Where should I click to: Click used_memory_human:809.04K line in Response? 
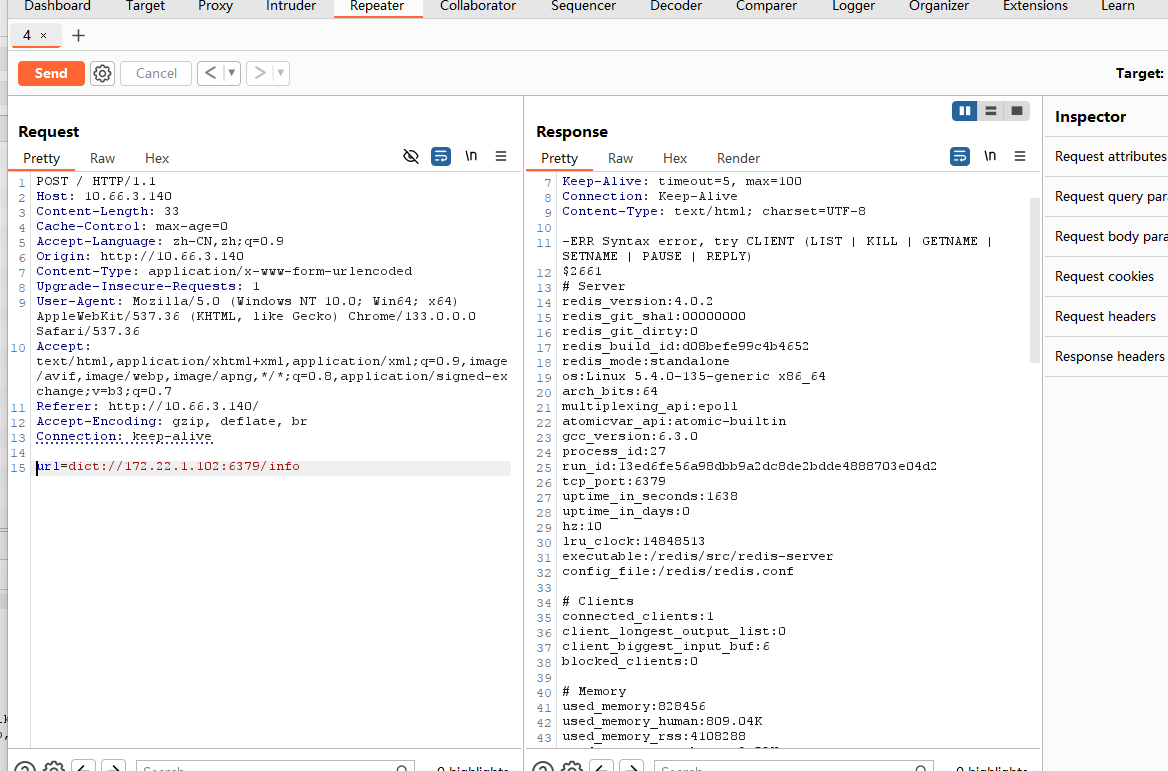pos(661,721)
